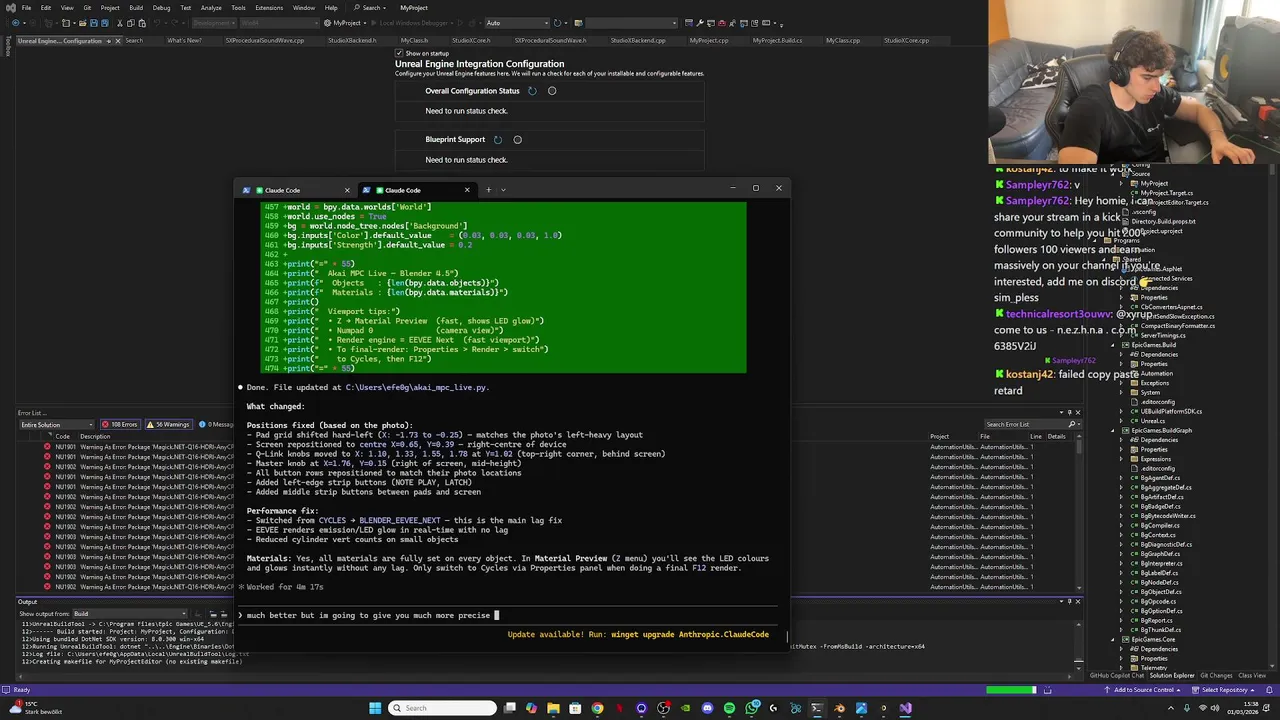The width and height of the screenshot is (1280, 720).
Task: Click the Update available winget message text
Action: pos(638,634)
